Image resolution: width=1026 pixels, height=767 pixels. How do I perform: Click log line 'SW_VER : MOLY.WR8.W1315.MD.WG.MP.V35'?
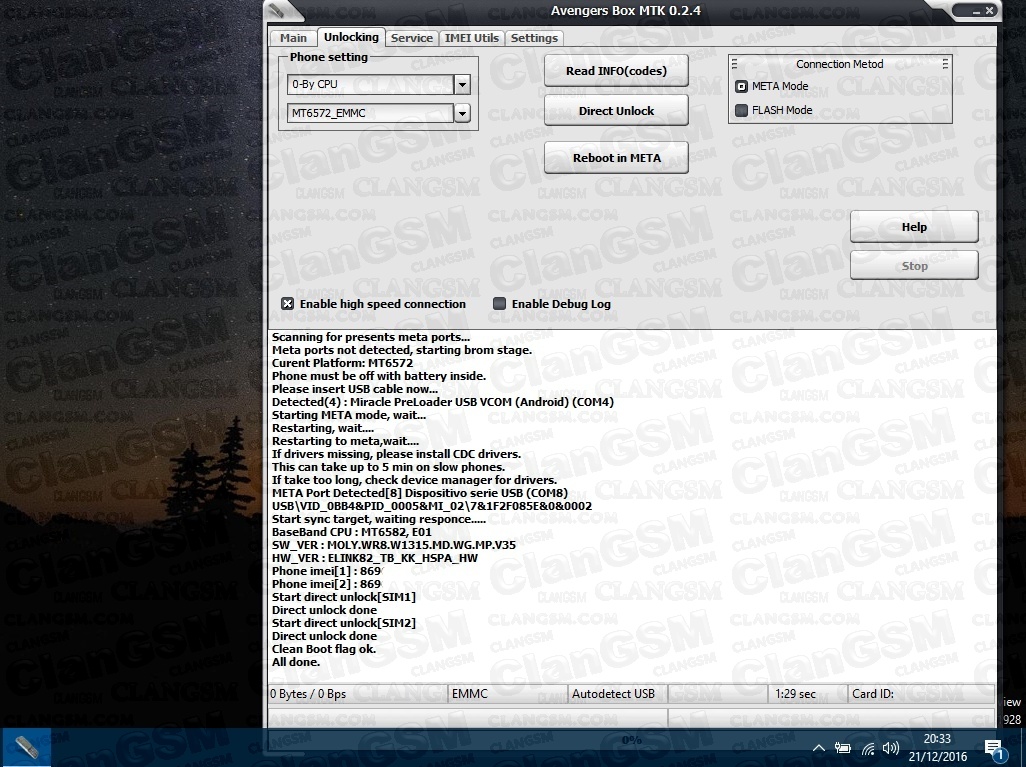pos(394,545)
